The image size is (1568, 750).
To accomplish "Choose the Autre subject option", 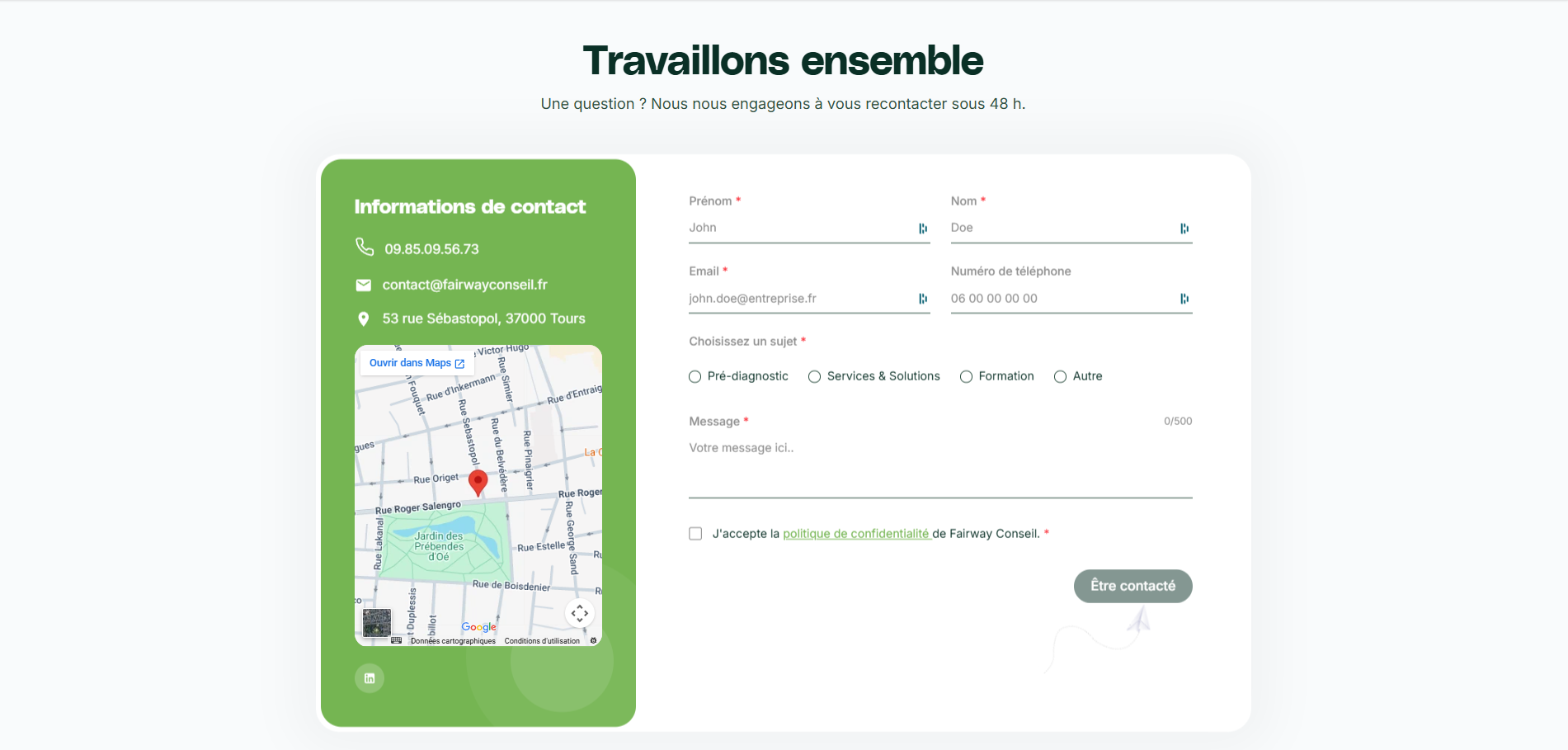I will [x=1061, y=376].
